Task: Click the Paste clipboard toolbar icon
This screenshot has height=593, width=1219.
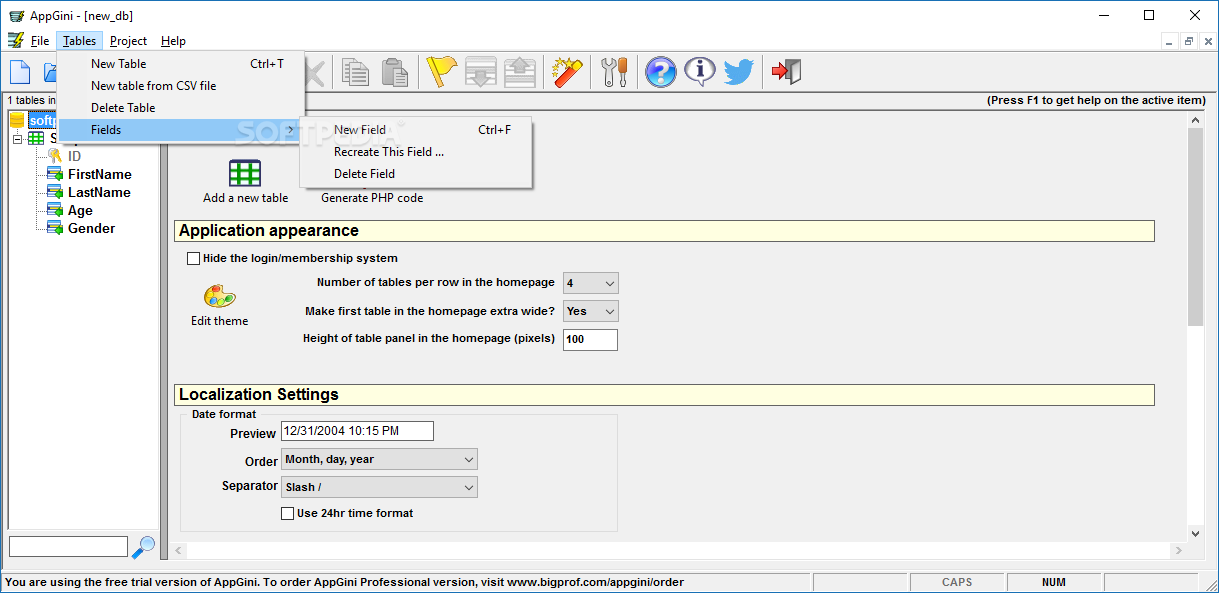Action: coord(395,72)
